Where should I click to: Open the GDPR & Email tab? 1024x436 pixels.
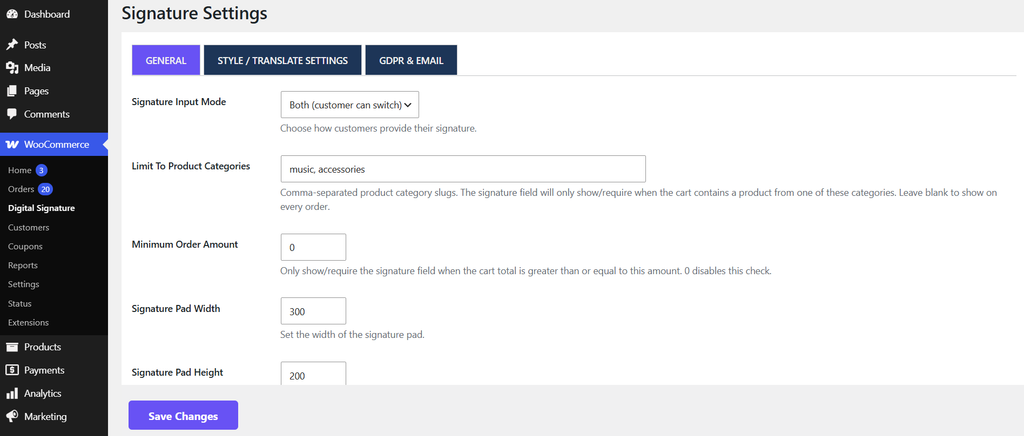click(411, 60)
